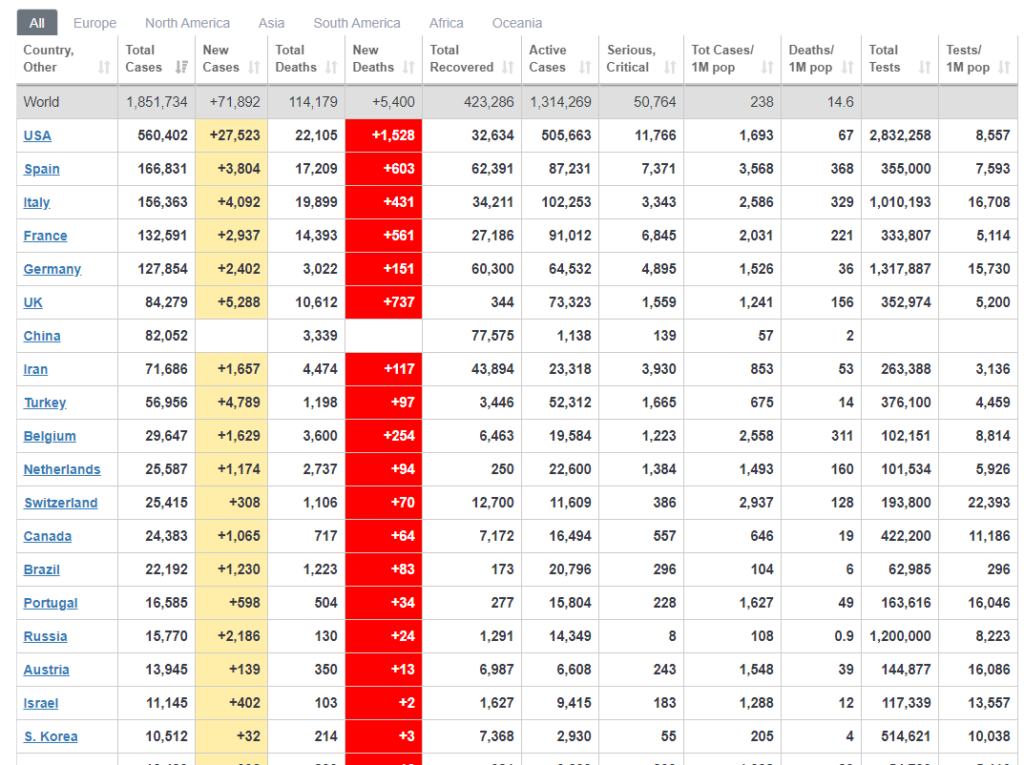
Task: Click New Deaths column sort icon
Action: pos(409,67)
